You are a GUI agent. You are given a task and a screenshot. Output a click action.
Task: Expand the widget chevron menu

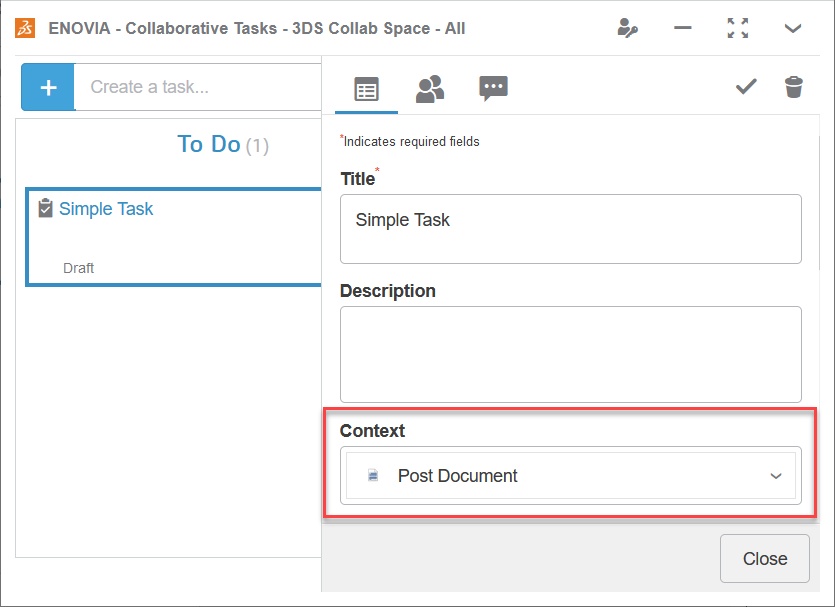(x=793, y=28)
